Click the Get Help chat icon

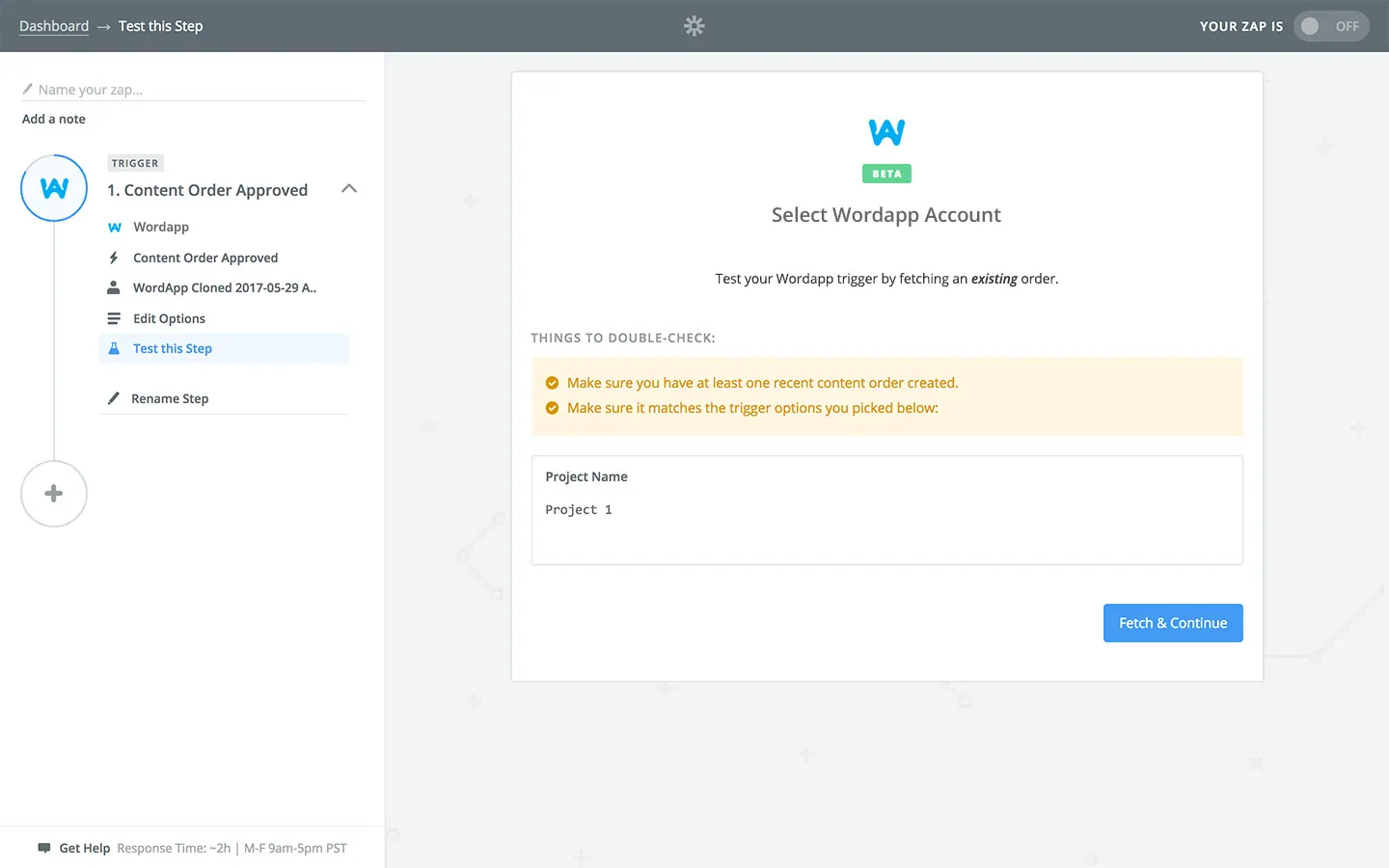[x=43, y=849]
